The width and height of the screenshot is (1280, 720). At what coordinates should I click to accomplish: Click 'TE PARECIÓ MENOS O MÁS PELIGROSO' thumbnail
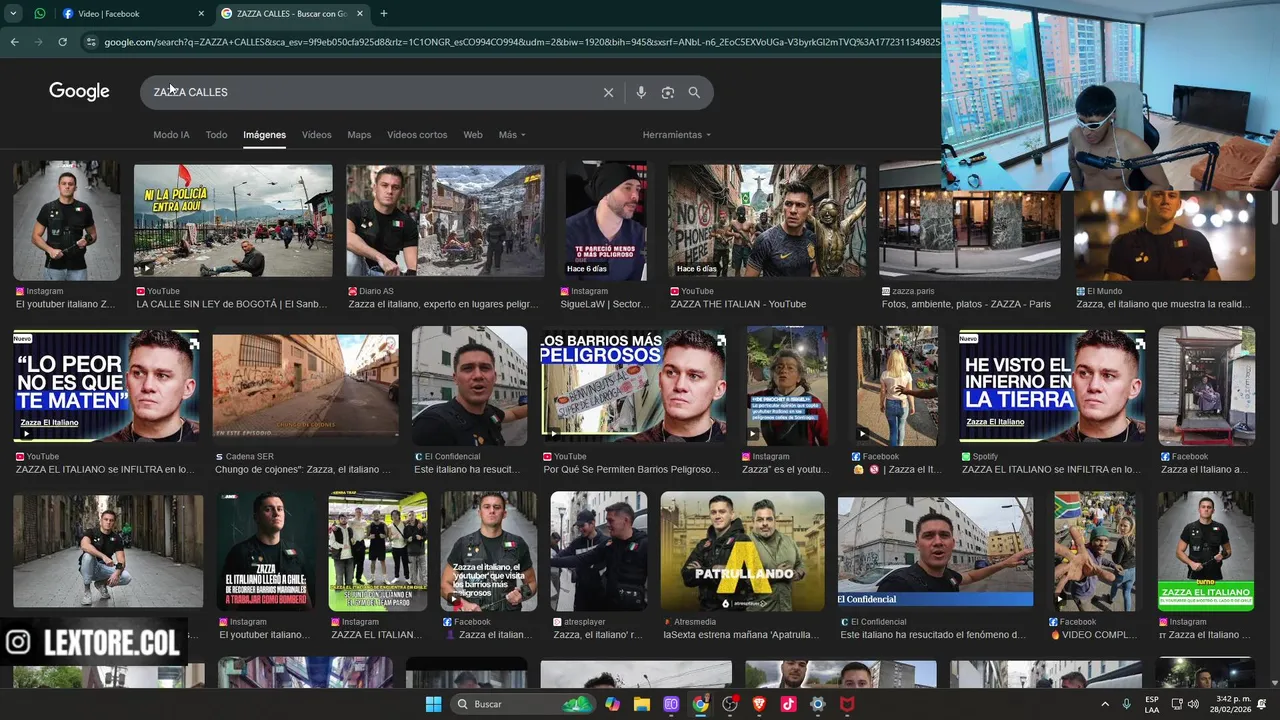coord(606,221)
